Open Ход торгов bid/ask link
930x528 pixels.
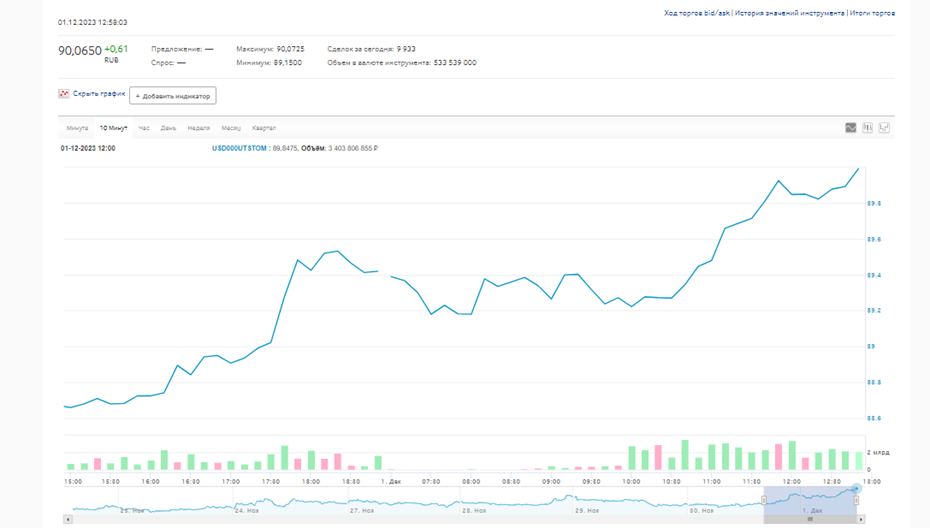click(697, 13)
